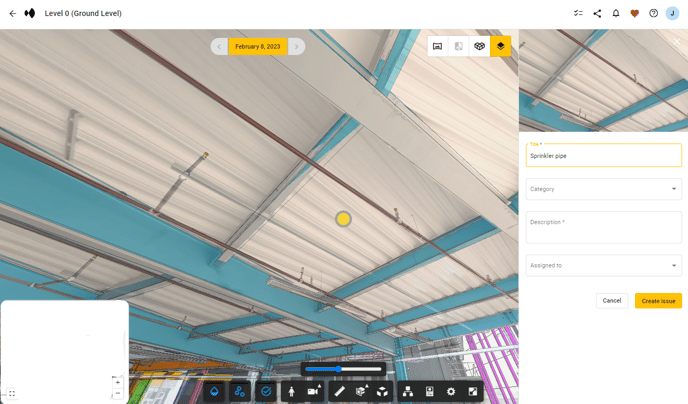Open the J user avatar menu

click(672, 13)
